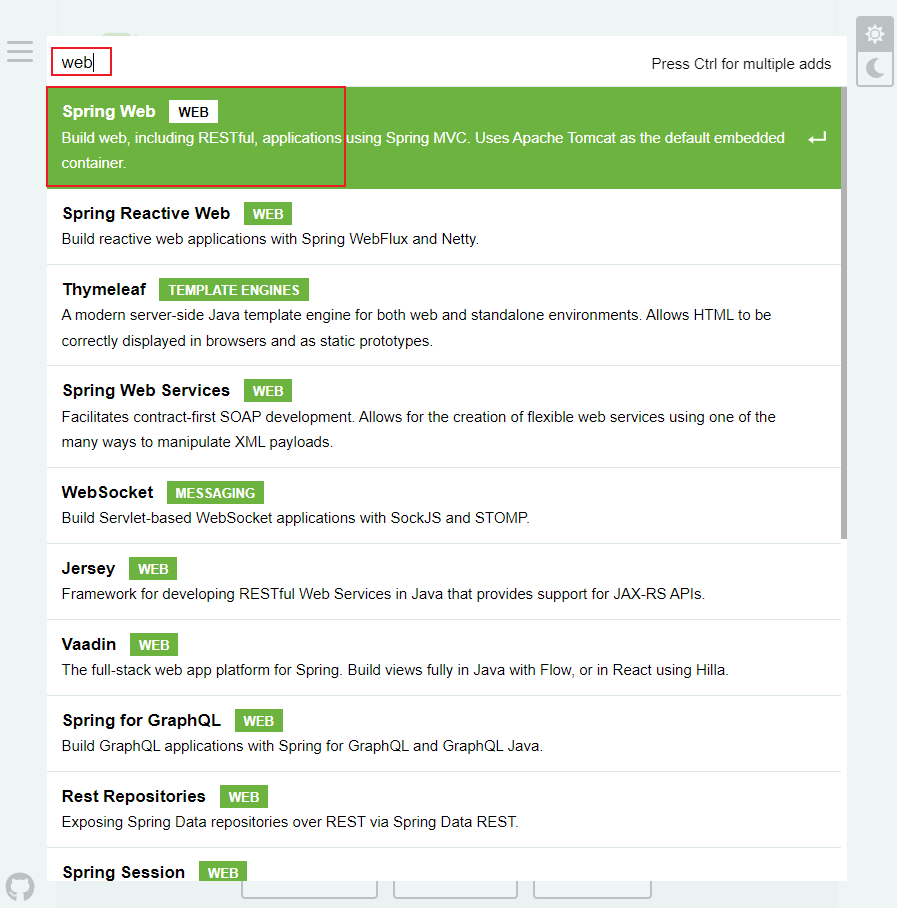
Task: Click 'Facilitates contract-first SOAP development' description
Action: tap(418, 429)
